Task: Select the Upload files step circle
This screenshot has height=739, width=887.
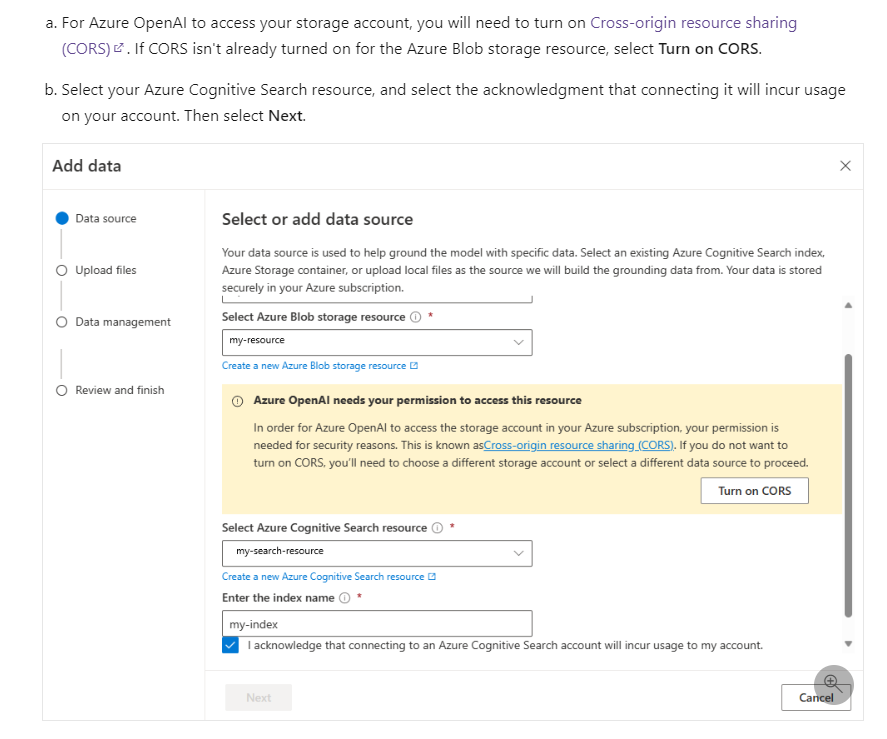Action: coord(62,270)
